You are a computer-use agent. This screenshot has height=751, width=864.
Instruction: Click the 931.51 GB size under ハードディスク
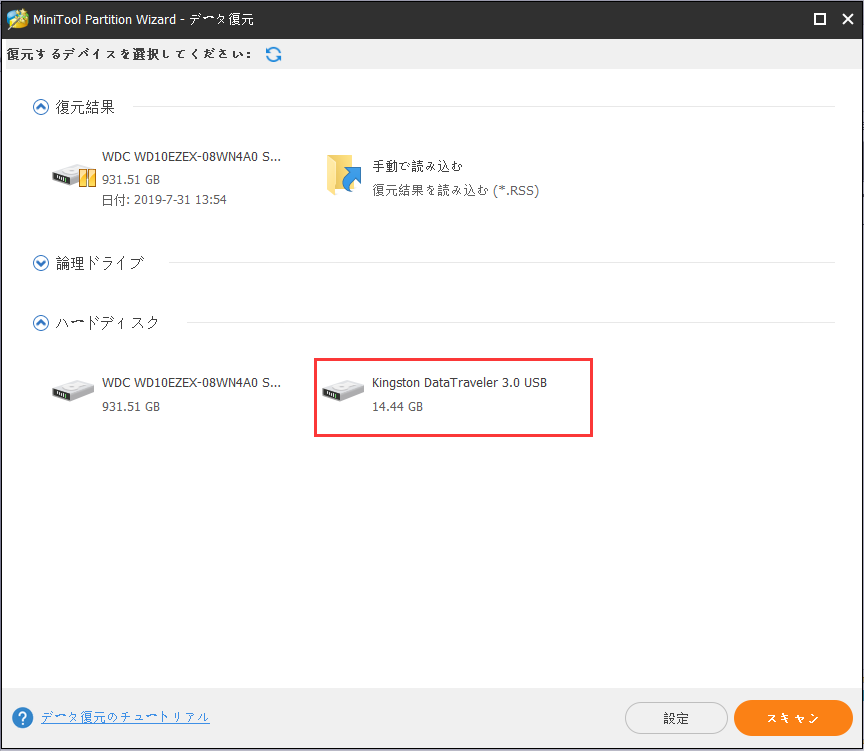[131, 407]
